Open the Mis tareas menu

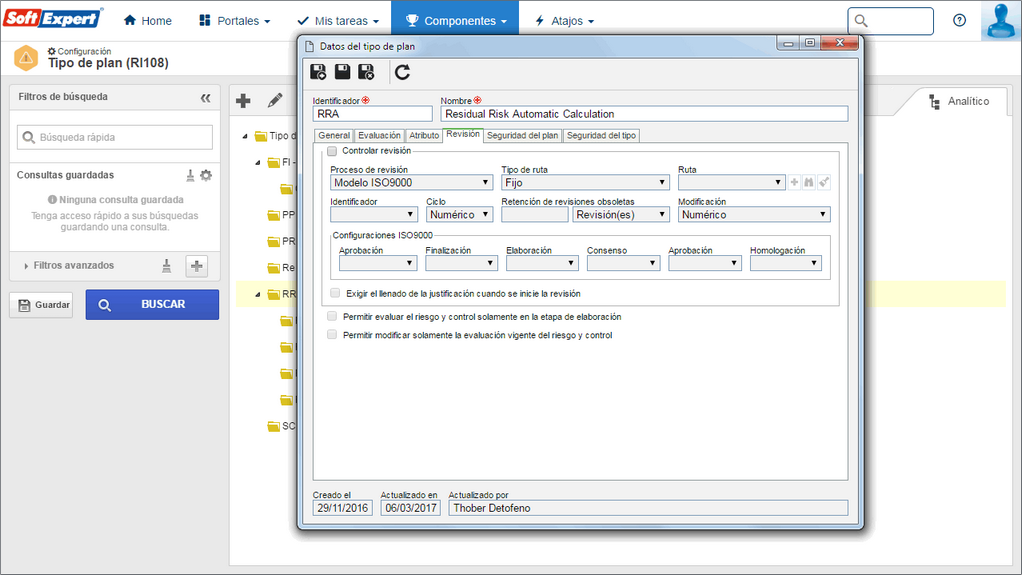[338, 21]
